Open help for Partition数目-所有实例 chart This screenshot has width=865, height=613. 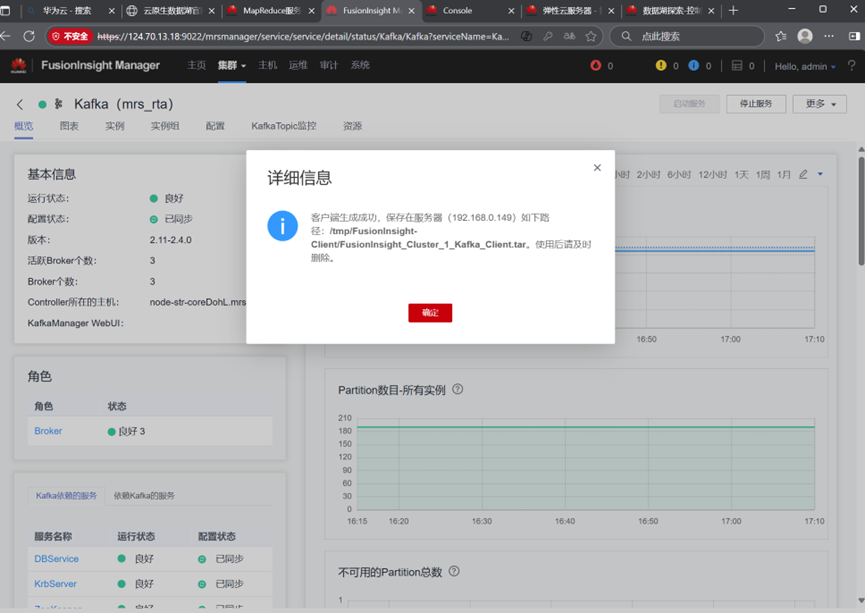tap(457, 389)
